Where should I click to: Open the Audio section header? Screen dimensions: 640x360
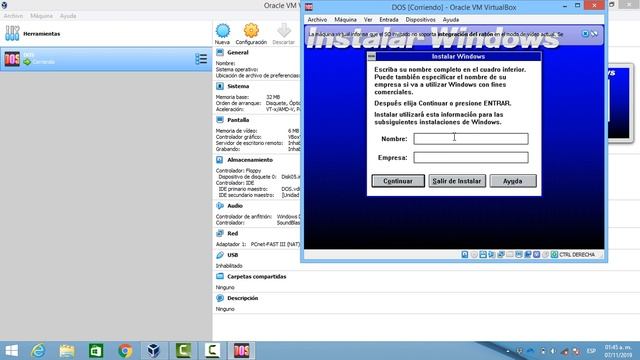(x=235, y=206)
